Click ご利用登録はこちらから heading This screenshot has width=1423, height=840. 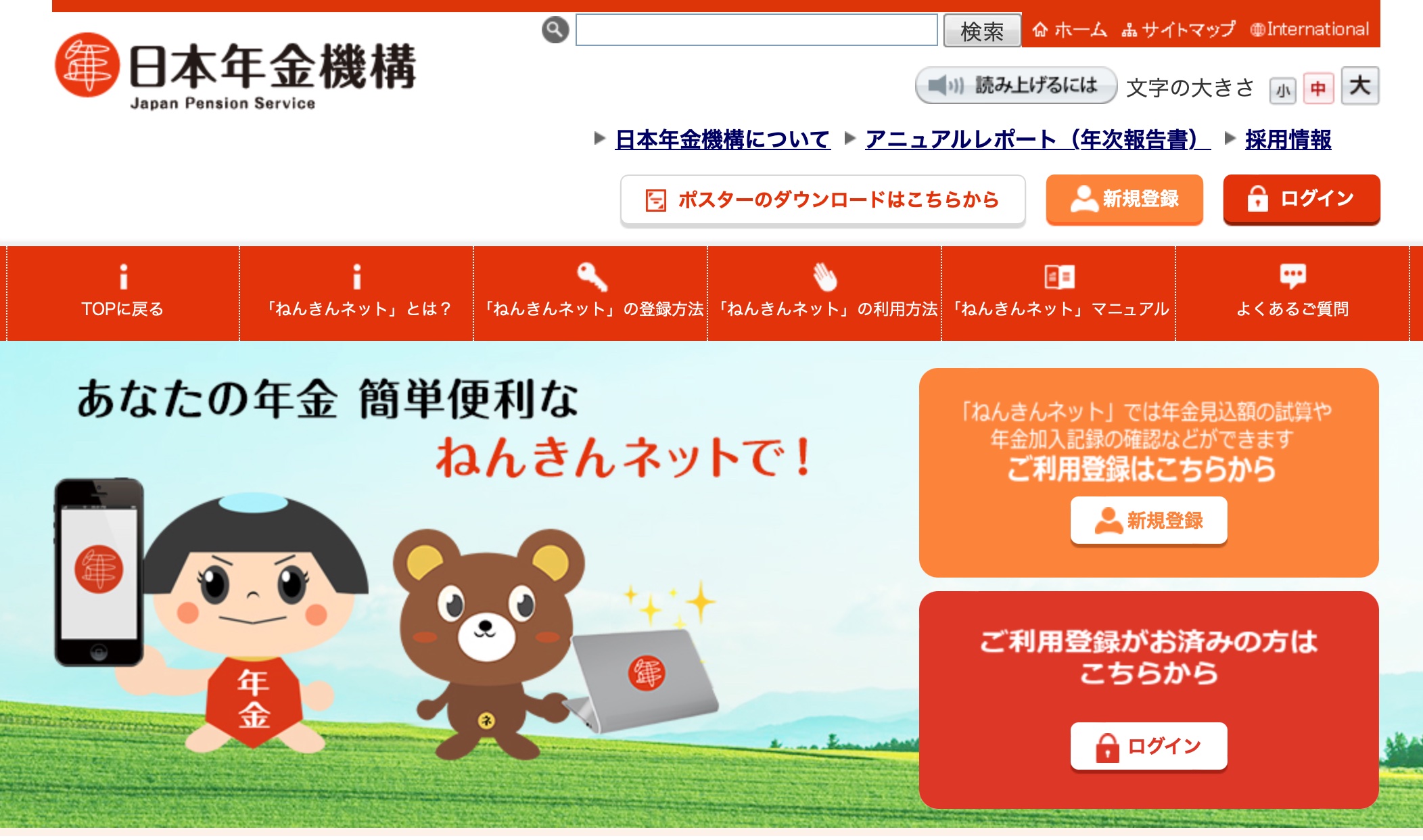tap(1141, 469)
